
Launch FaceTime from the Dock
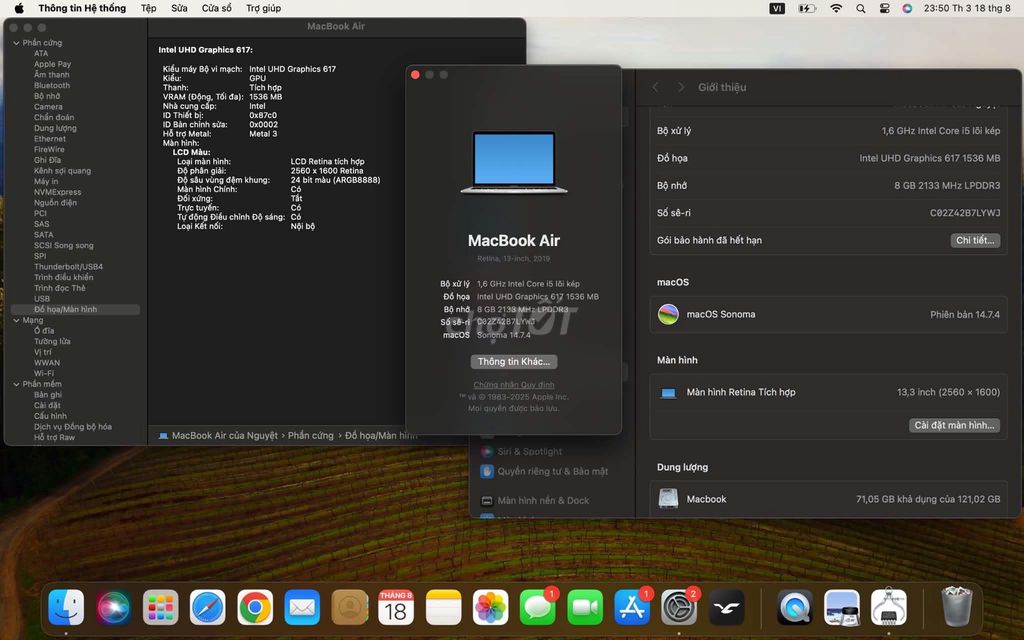point(585,607)
